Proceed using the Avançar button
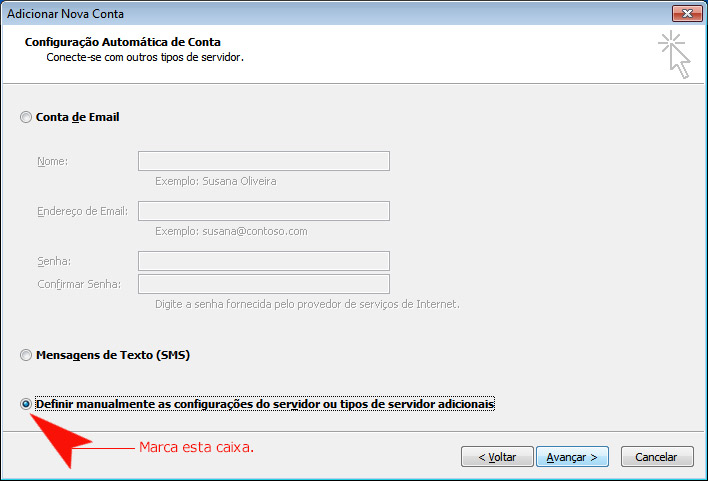 572,457
